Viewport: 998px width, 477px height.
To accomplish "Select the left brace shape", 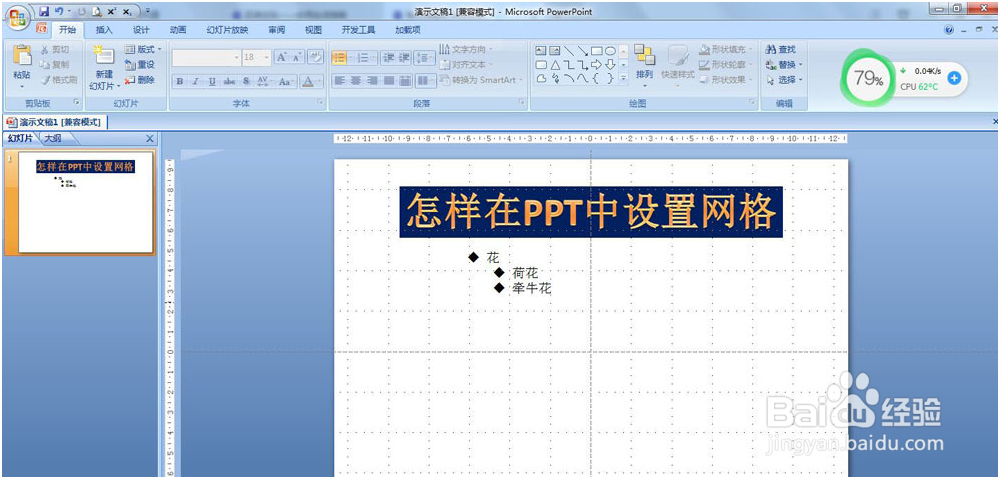I will (596, 78).
